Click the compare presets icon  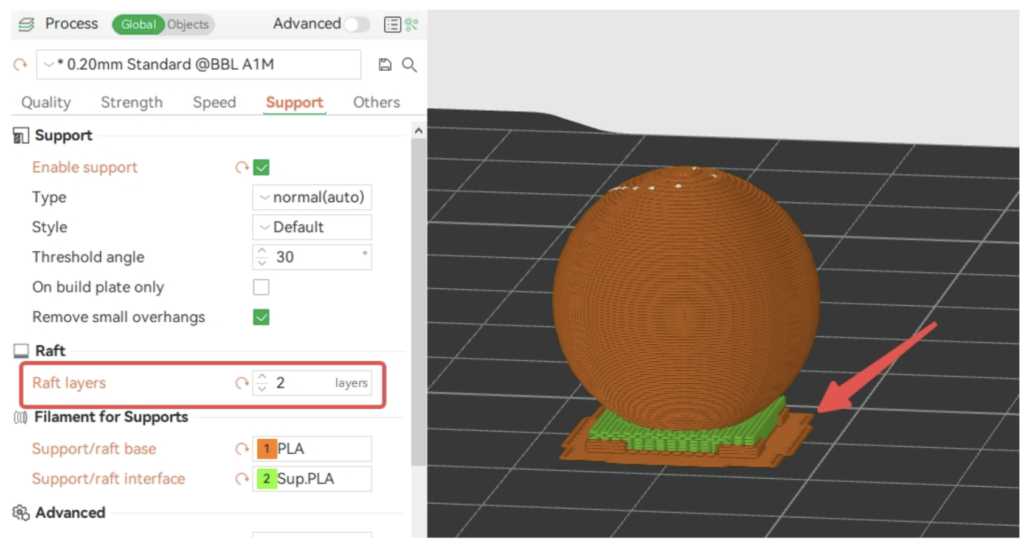[411, 24]
